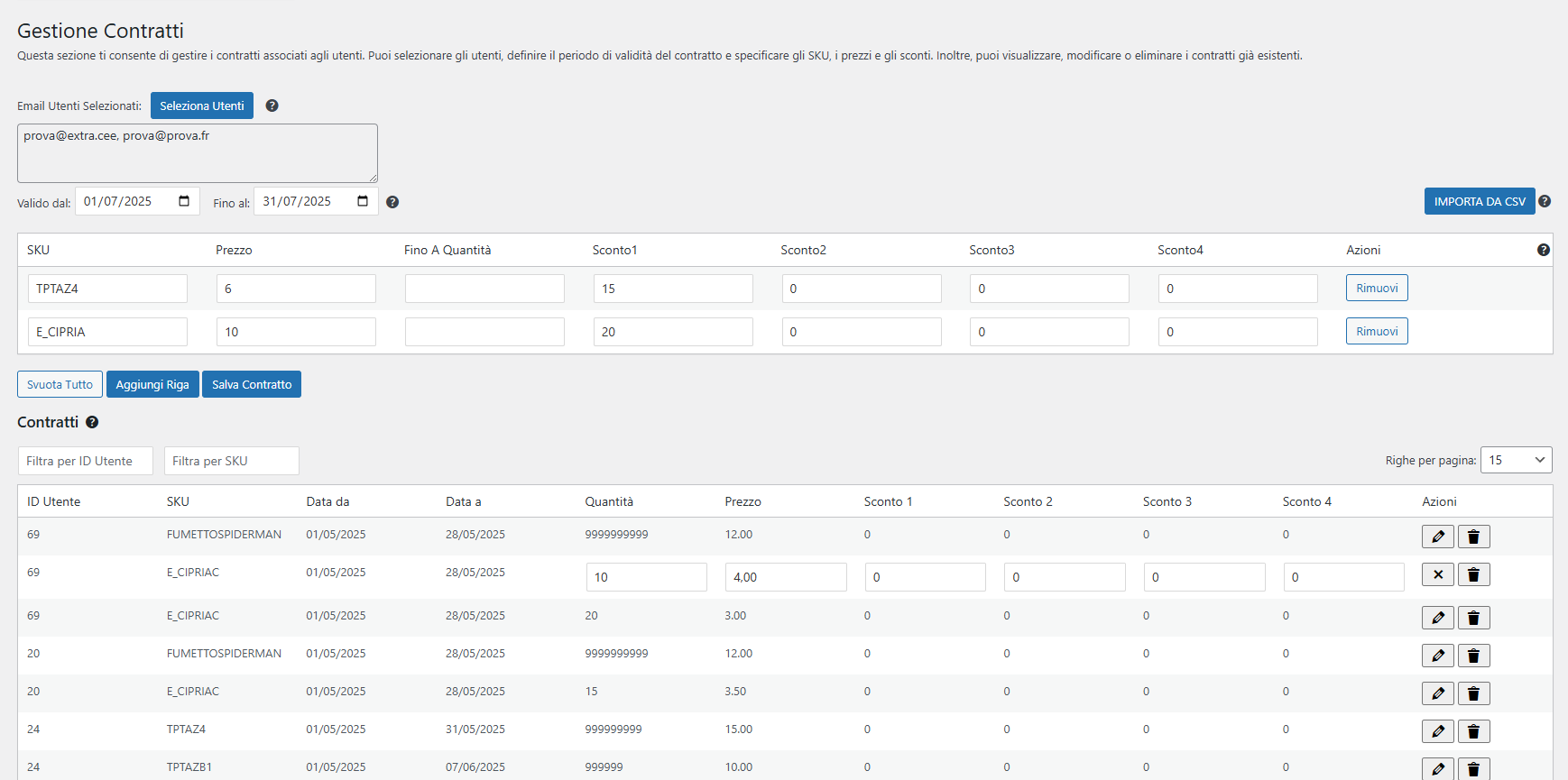Click the Seleziona Utenti button
1568x780 pixels.
coord(202,106)
